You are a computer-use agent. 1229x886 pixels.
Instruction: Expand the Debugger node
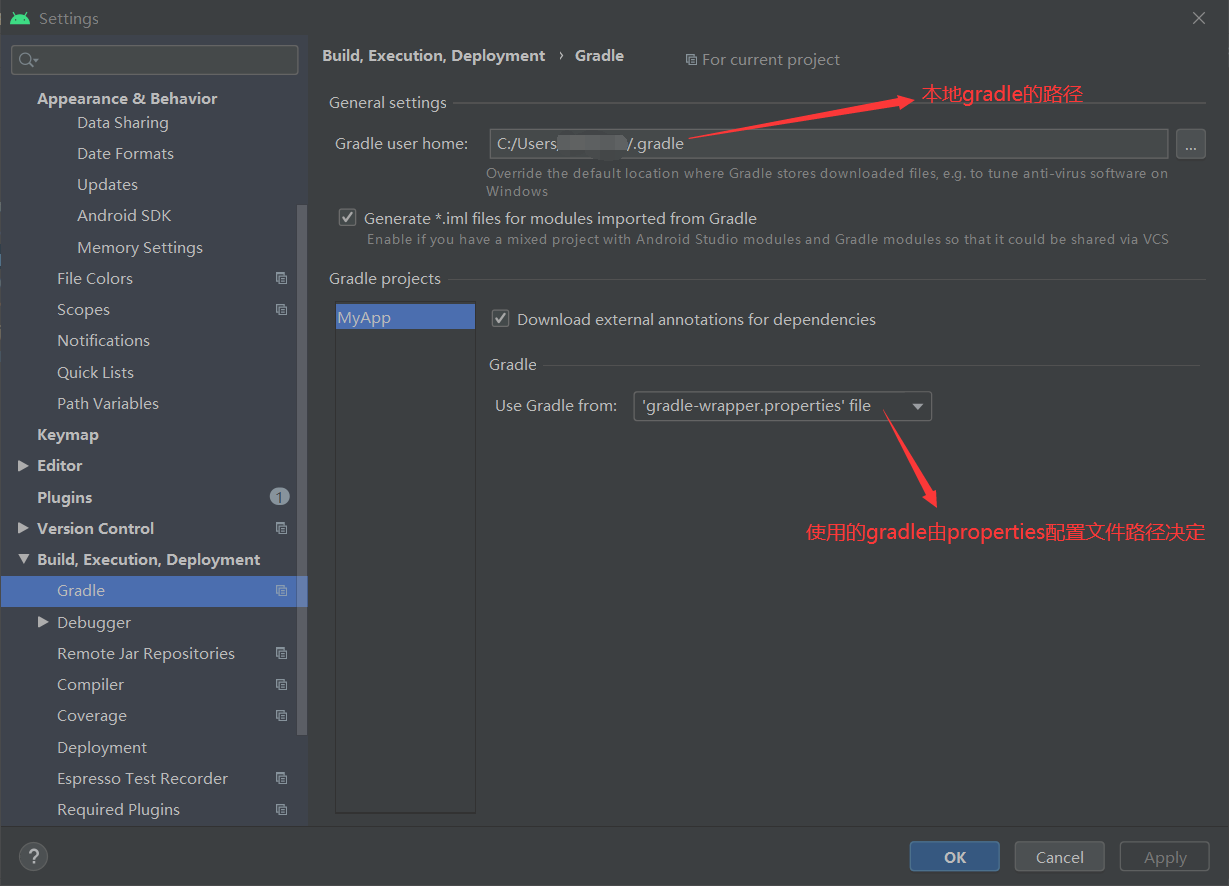(43, 622)
